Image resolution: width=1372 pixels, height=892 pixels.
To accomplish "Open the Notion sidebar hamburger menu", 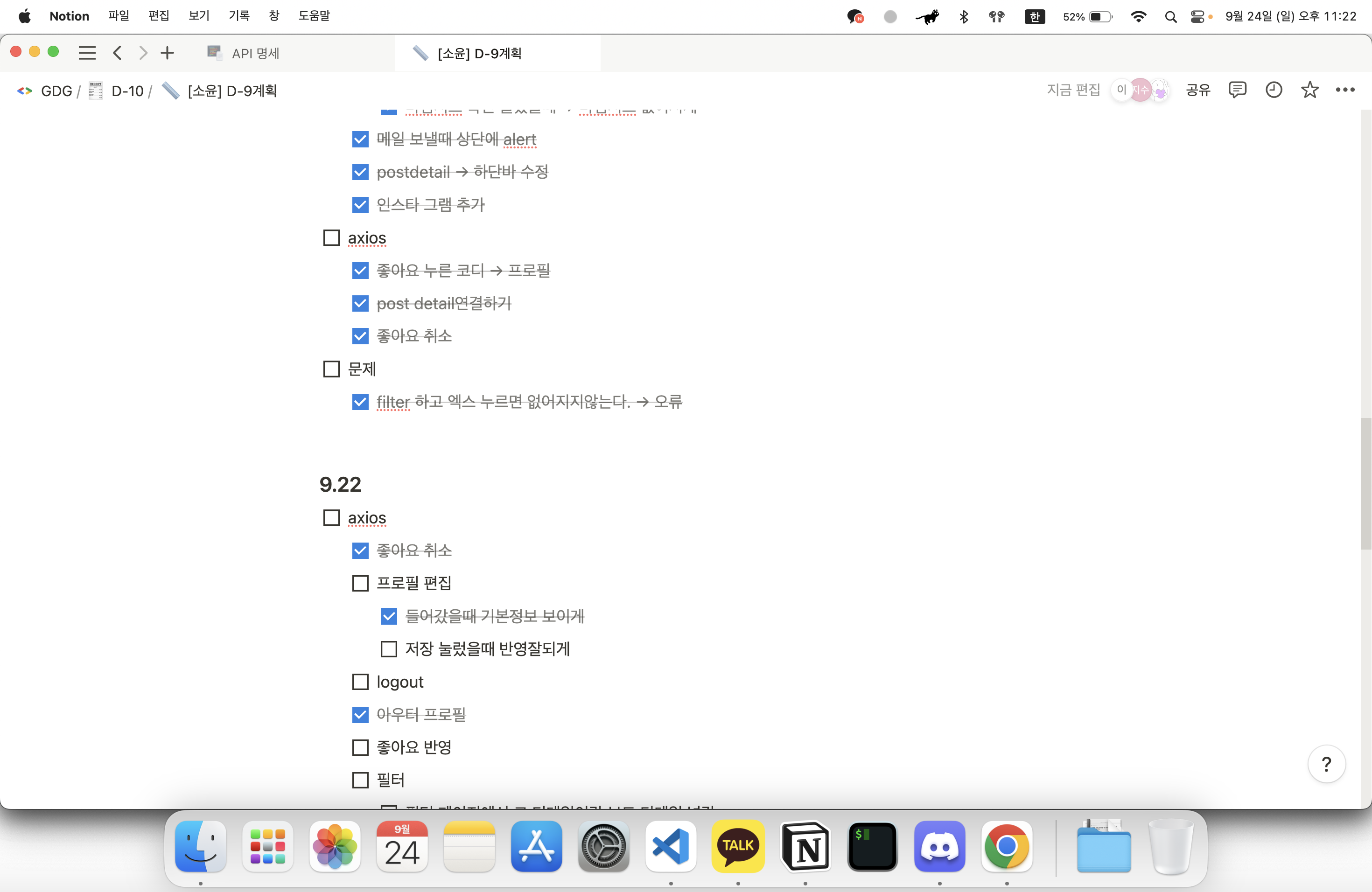I will coord(87,53).
